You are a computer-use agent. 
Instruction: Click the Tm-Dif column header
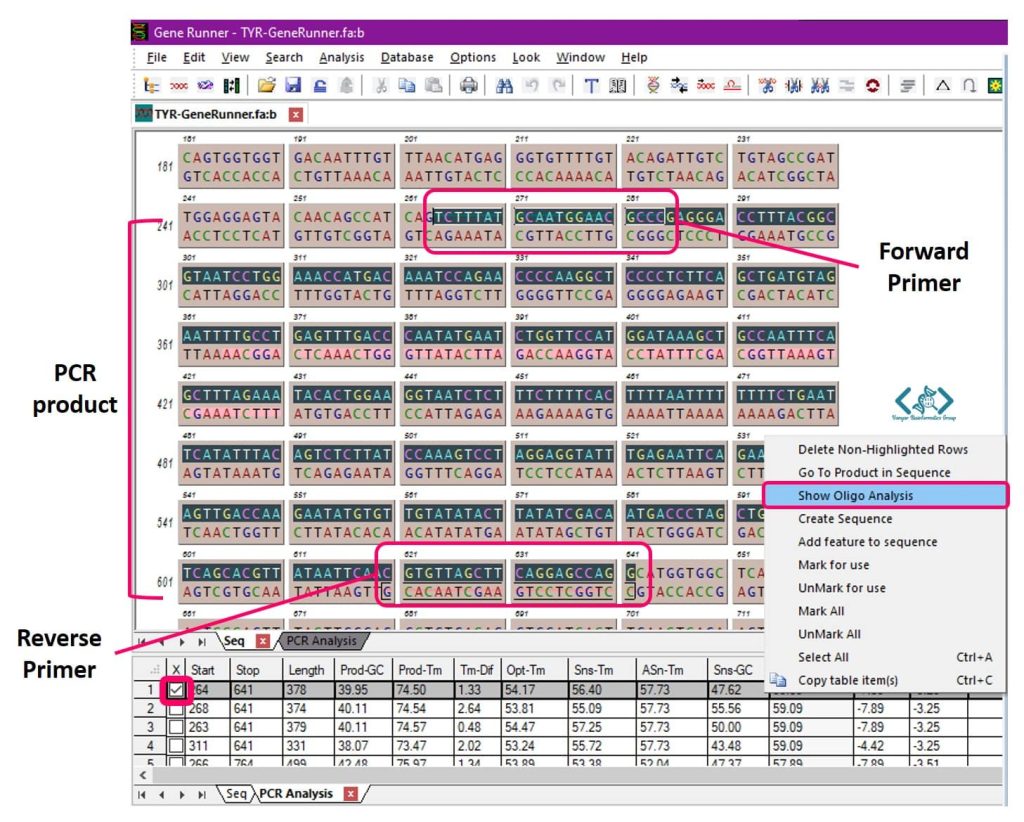[477, 670]
